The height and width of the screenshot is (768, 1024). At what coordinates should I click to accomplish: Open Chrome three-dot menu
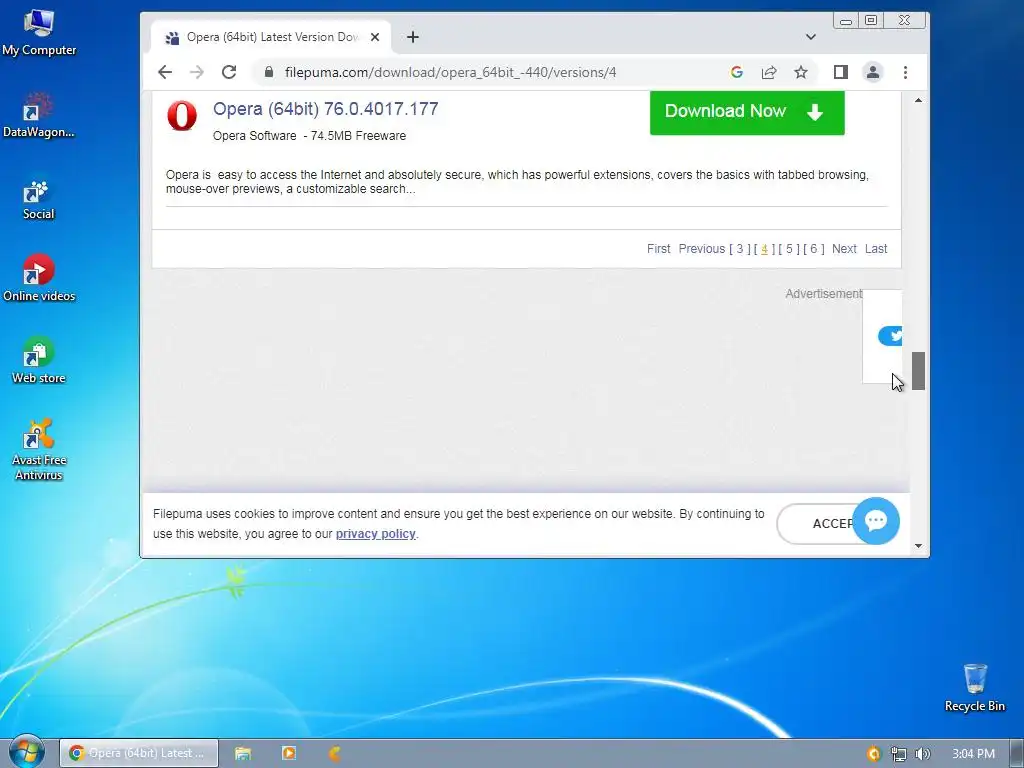(x=905, y=72)
